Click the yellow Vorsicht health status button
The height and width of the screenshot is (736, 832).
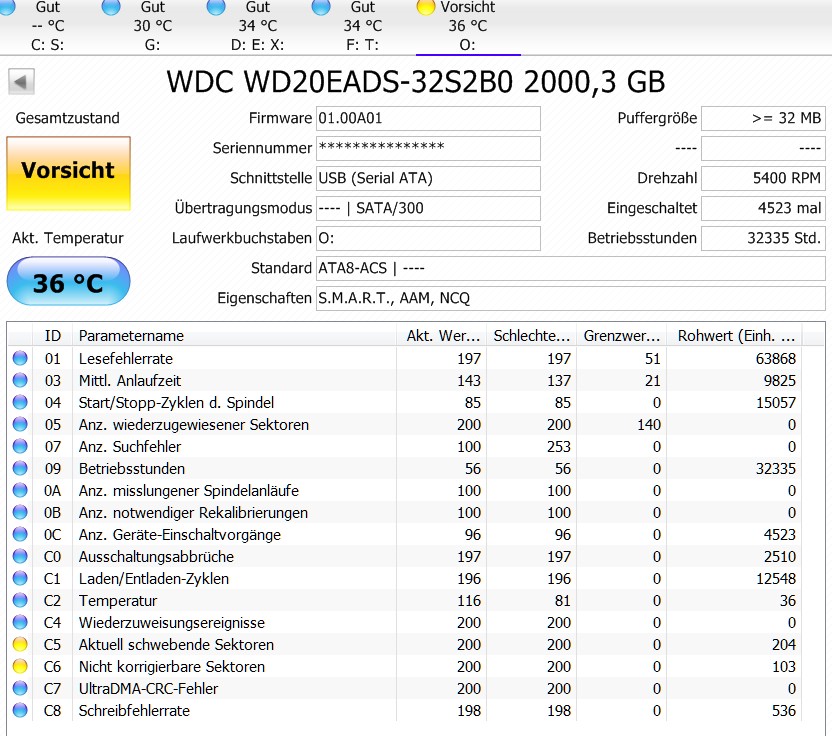tap(68, 174)
